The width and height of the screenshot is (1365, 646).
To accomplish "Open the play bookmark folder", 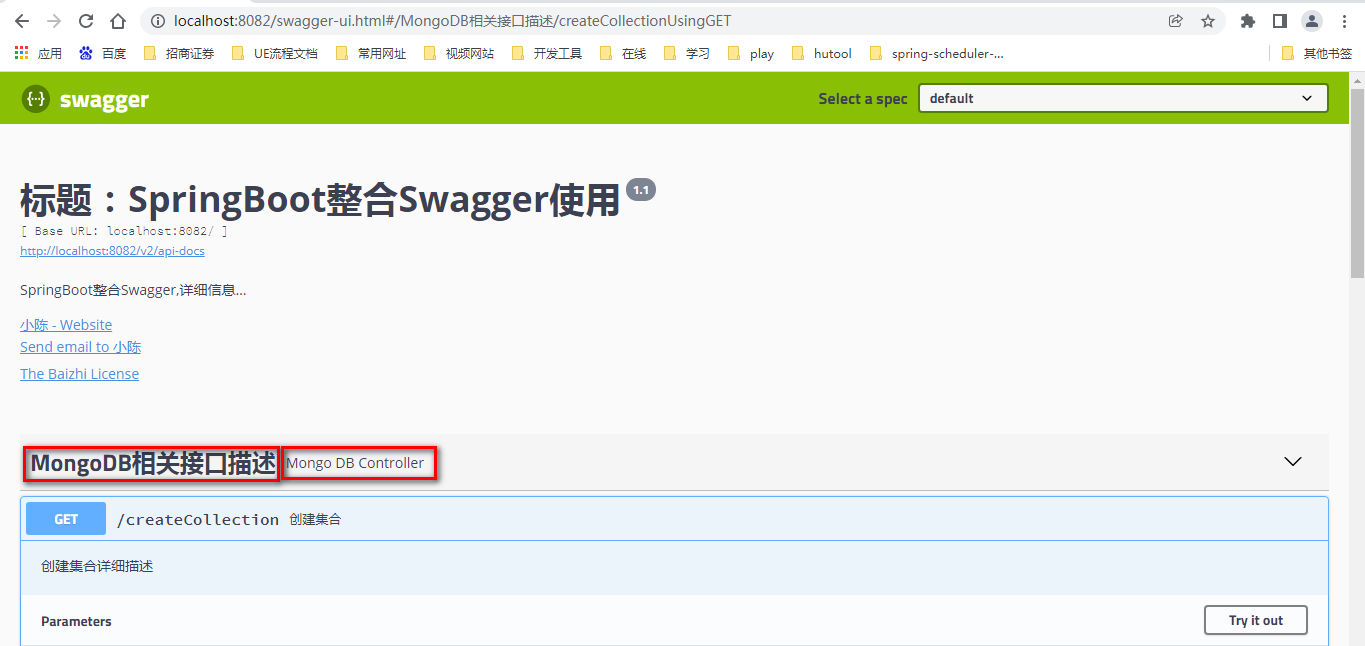I will point(751,53).
